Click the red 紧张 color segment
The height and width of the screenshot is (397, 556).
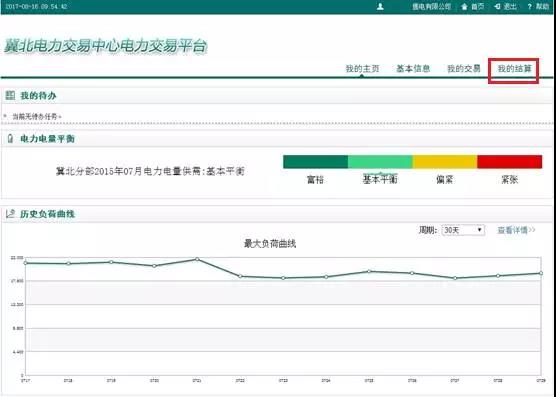(510, 162)
